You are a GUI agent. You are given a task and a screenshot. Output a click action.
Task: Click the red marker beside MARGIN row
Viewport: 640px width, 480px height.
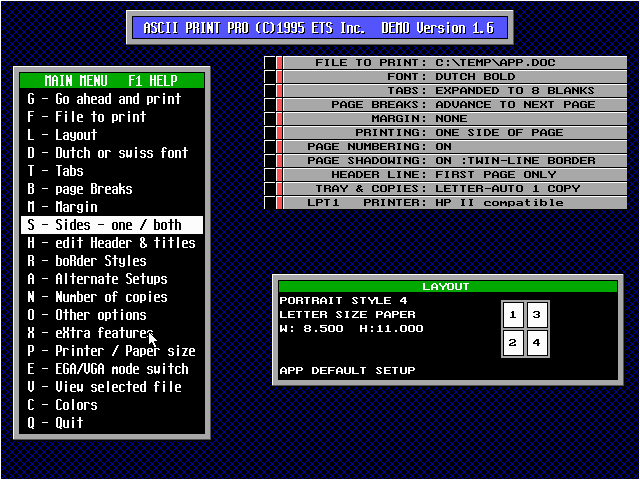(x=279, y=119)
